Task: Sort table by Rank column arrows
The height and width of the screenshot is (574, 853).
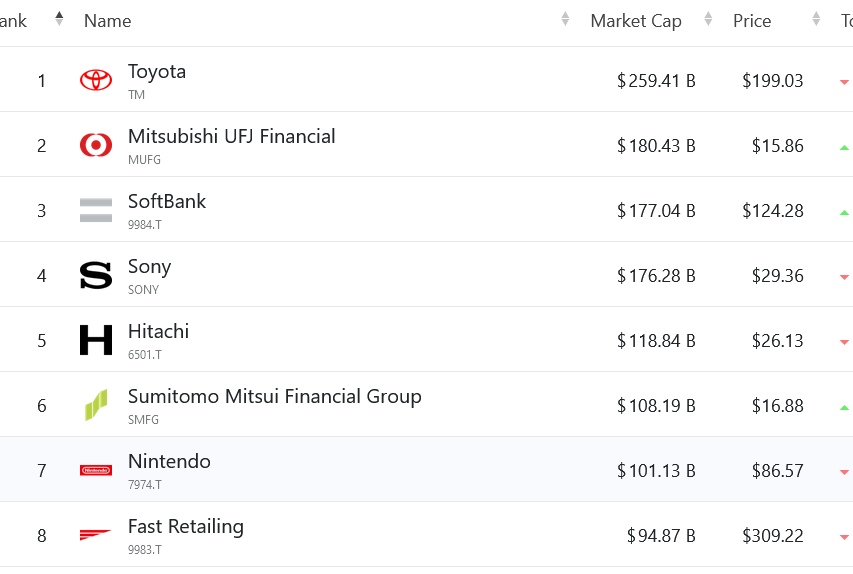Action: click(x=59, y=20)
